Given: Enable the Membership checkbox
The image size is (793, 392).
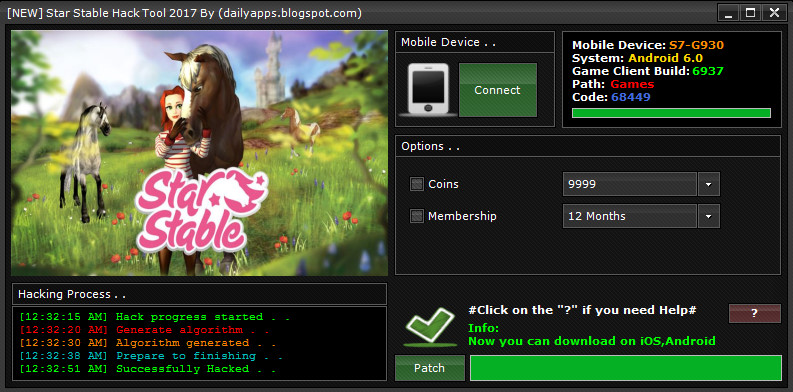Looking at the screenshot, I should [x=417, y=216].
